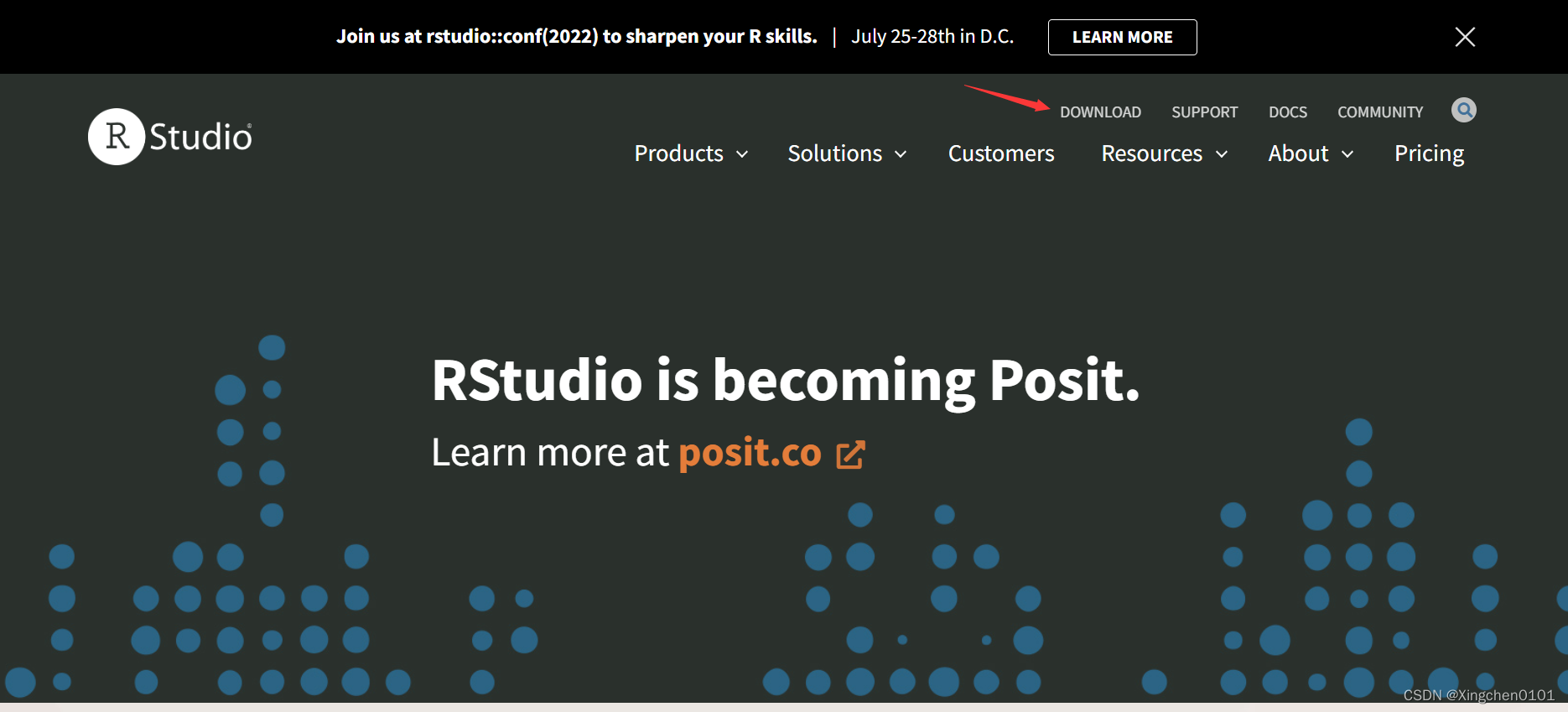Open the Solutions menu item
Image resolution: width=1568 pixels, height=712 pixels.
tap(834, 153)
